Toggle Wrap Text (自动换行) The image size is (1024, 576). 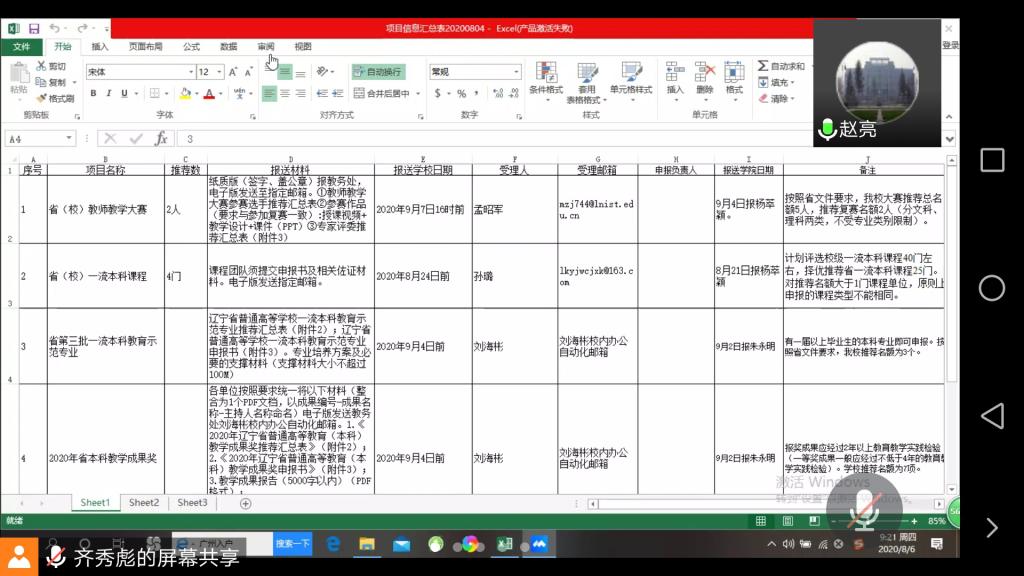pos(379,72)
